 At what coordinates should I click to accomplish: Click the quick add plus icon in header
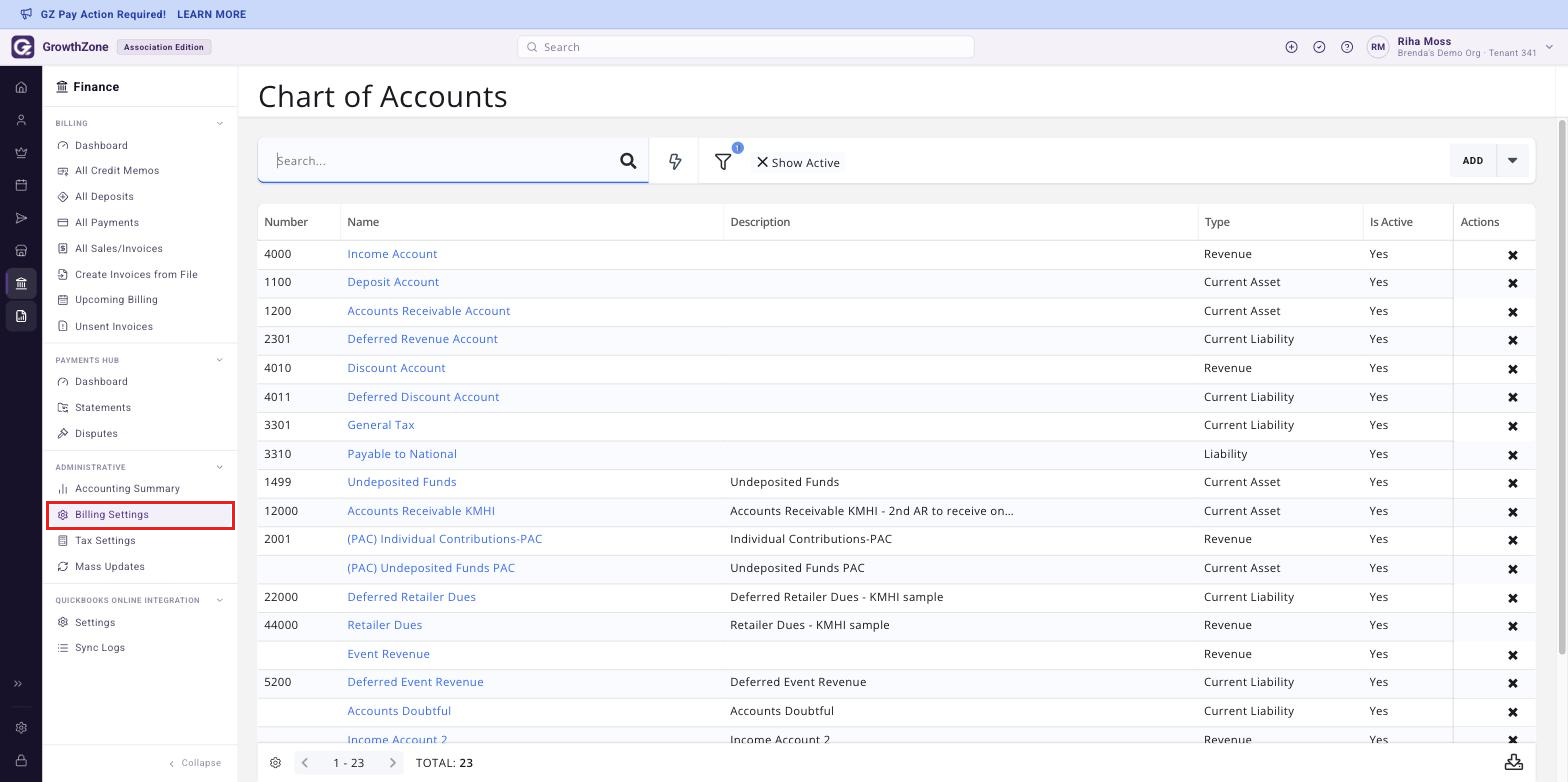click(1291, 47)
